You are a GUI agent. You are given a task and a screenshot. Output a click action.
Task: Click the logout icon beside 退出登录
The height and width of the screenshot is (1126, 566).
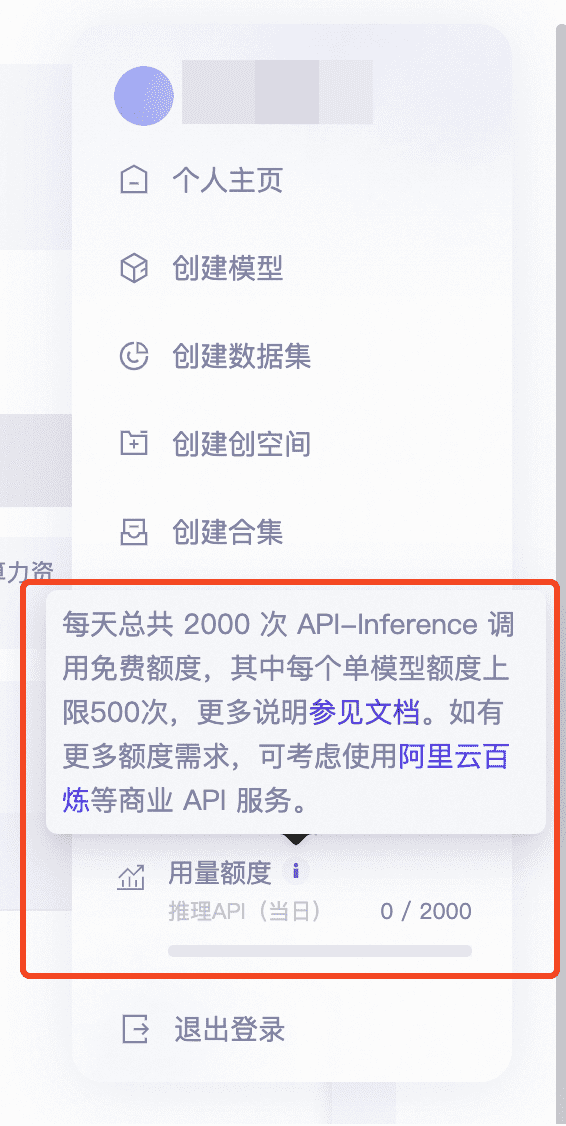coord(135,1029)
